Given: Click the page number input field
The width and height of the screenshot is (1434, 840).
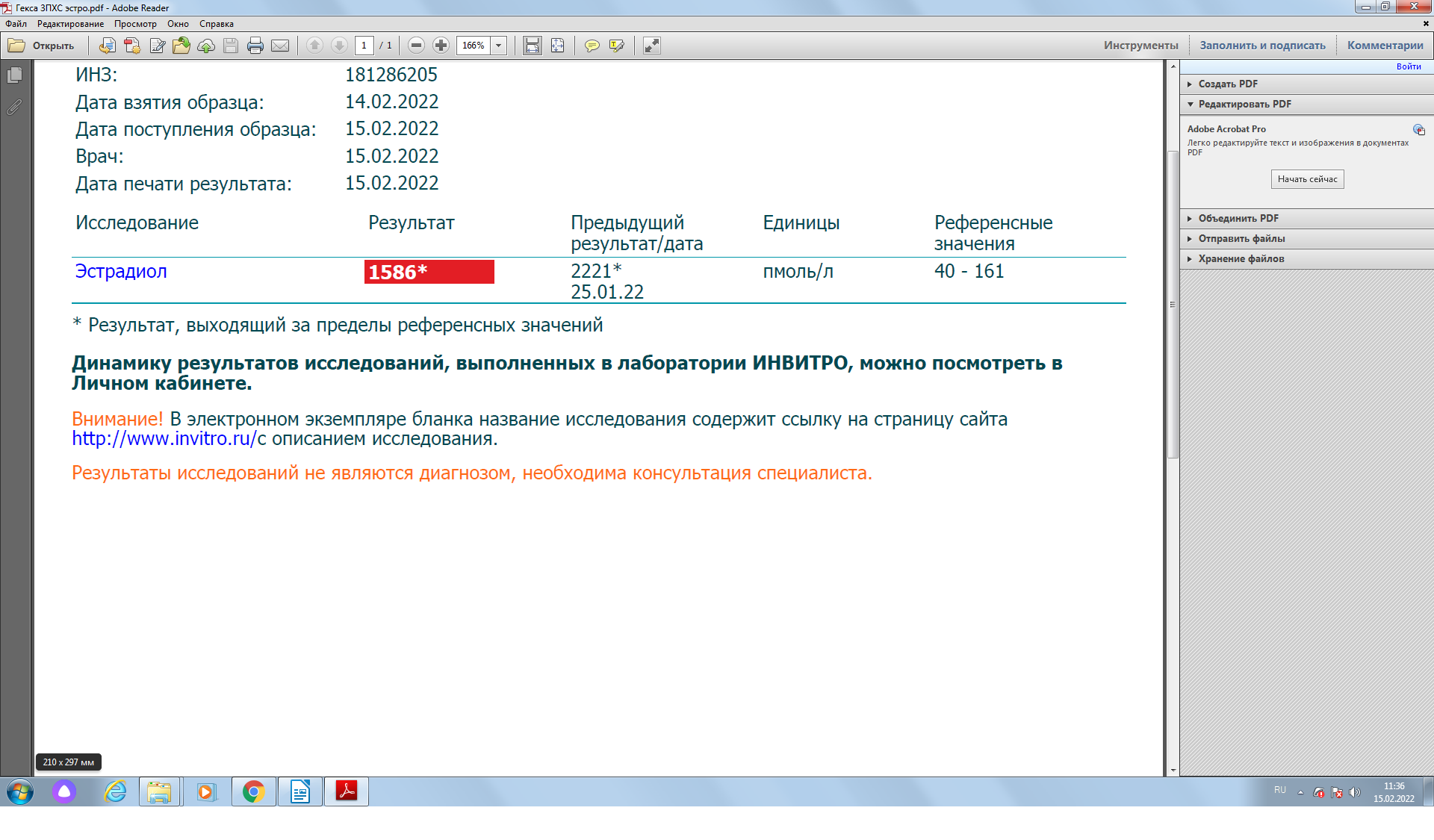Looking at the screenshot, I should (364, 46).
